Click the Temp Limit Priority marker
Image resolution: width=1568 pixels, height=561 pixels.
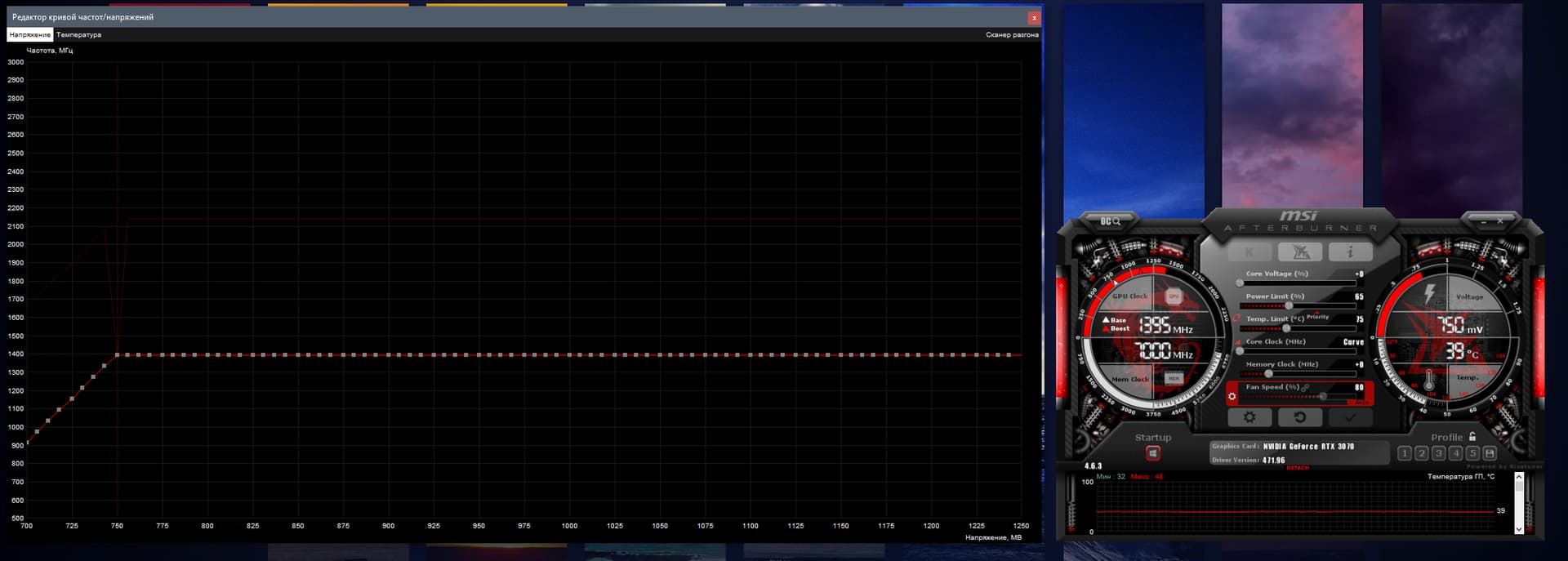click(x=1317, y=317)
